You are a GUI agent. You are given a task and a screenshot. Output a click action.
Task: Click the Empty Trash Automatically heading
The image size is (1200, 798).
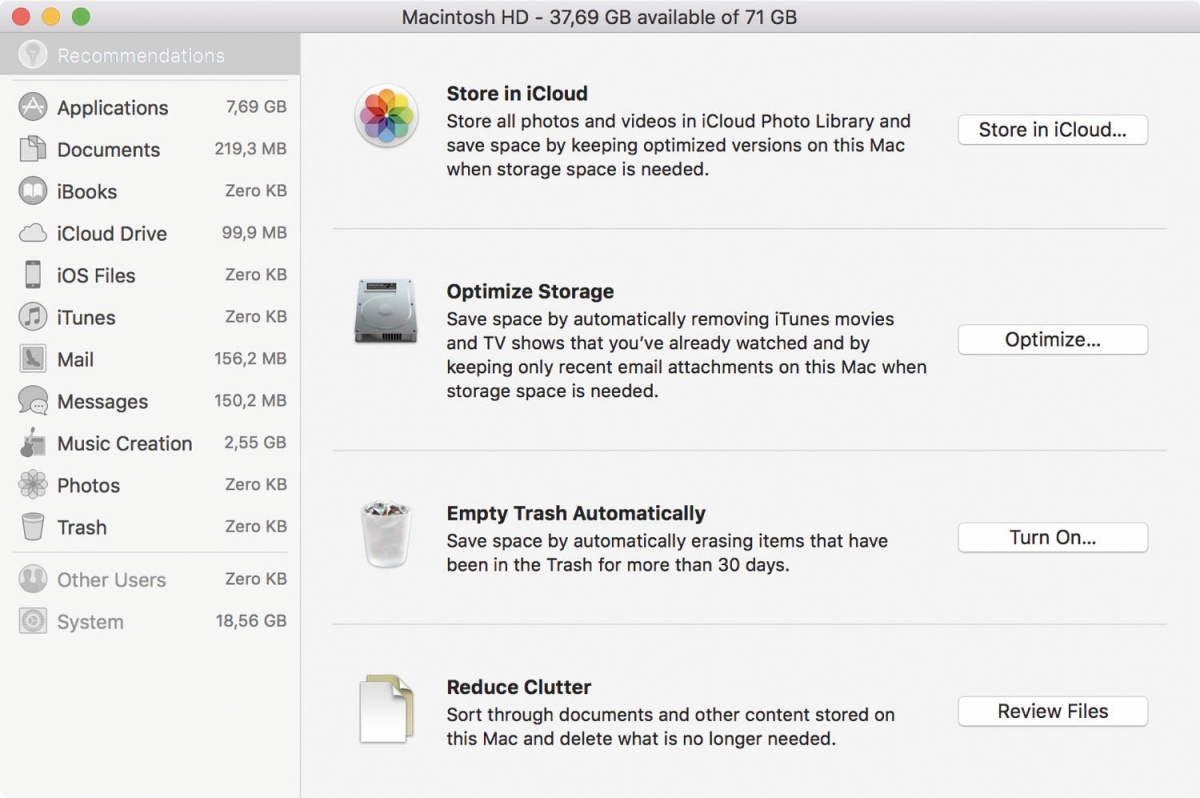click(x=576, y=513)
